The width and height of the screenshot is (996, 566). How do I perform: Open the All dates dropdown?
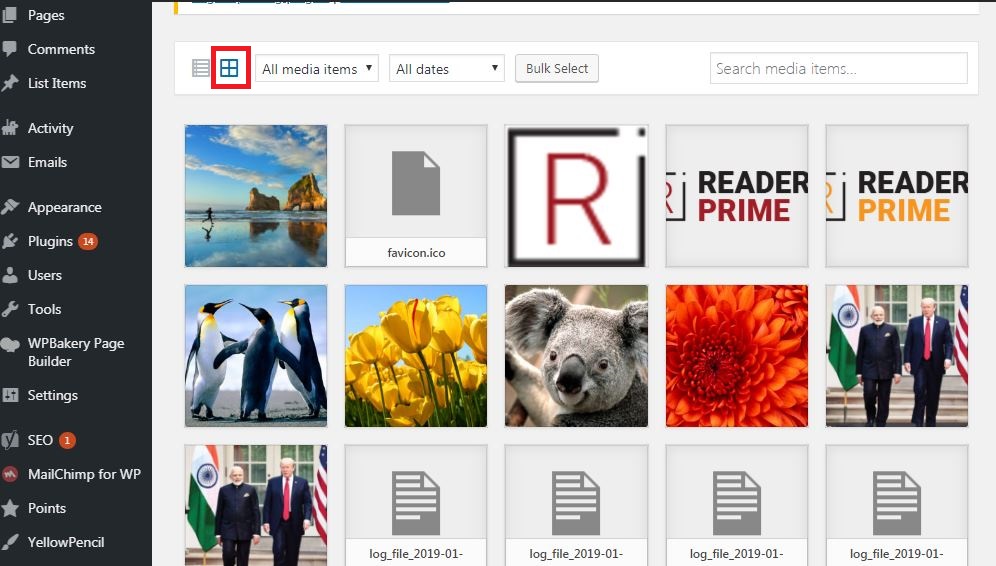(447, 69)
